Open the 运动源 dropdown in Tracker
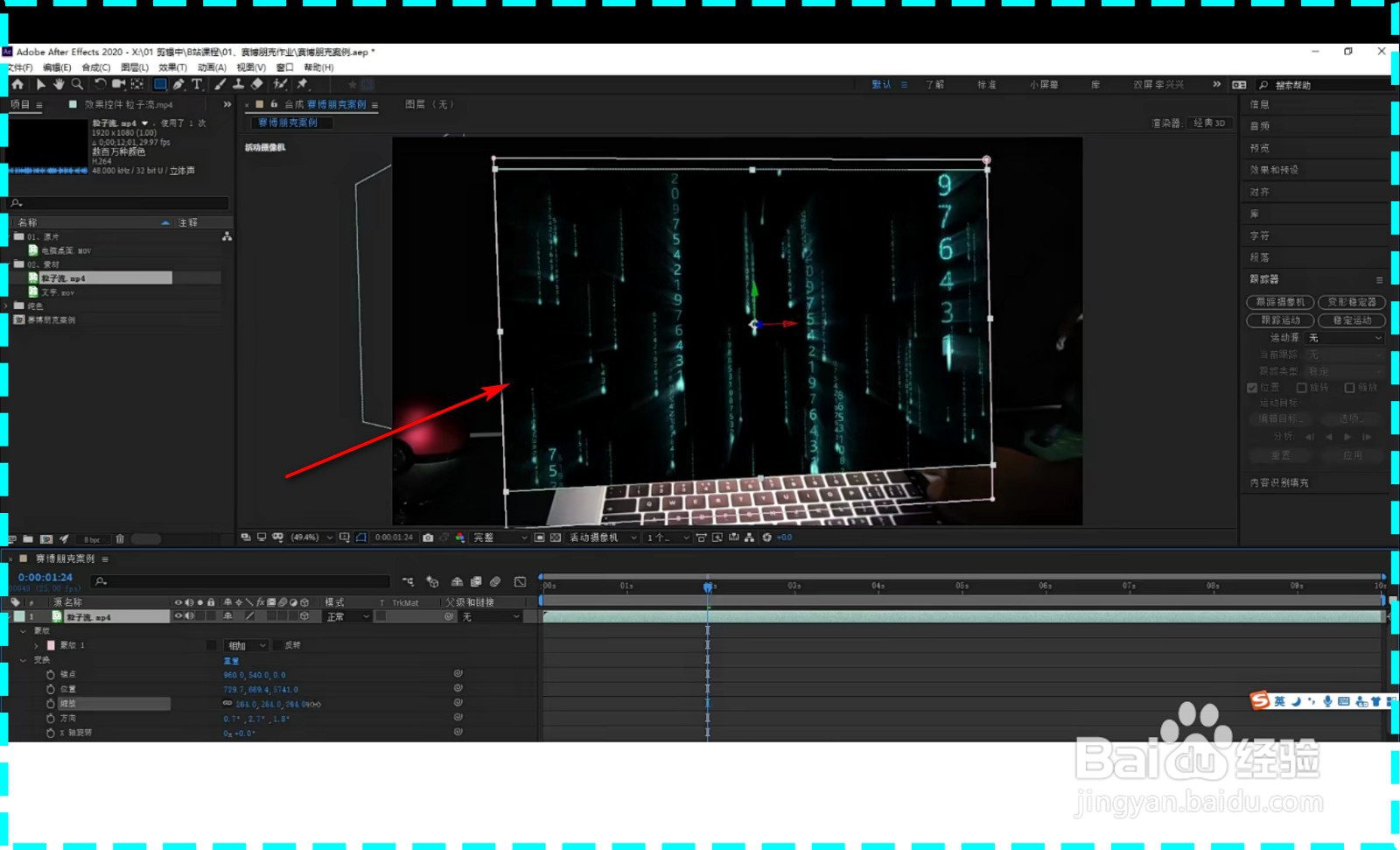 [x=1345, y=338]
